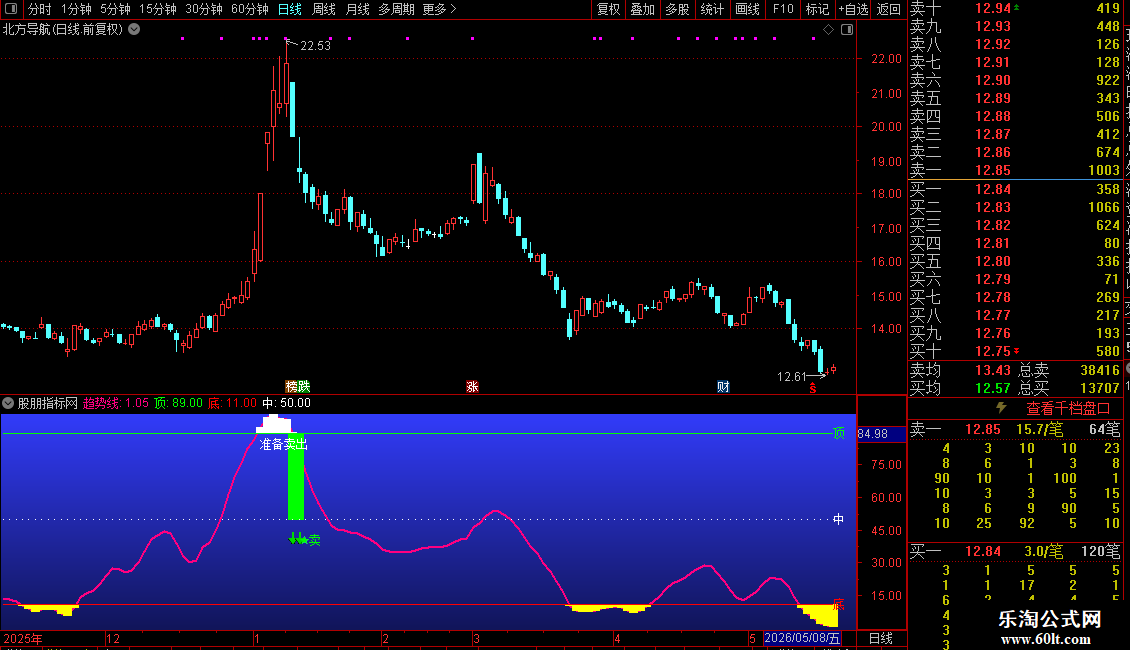The image size is (1130, 650).
Task: Click the 2026/05/08/五 date label
Action: (x=801, y=638)
